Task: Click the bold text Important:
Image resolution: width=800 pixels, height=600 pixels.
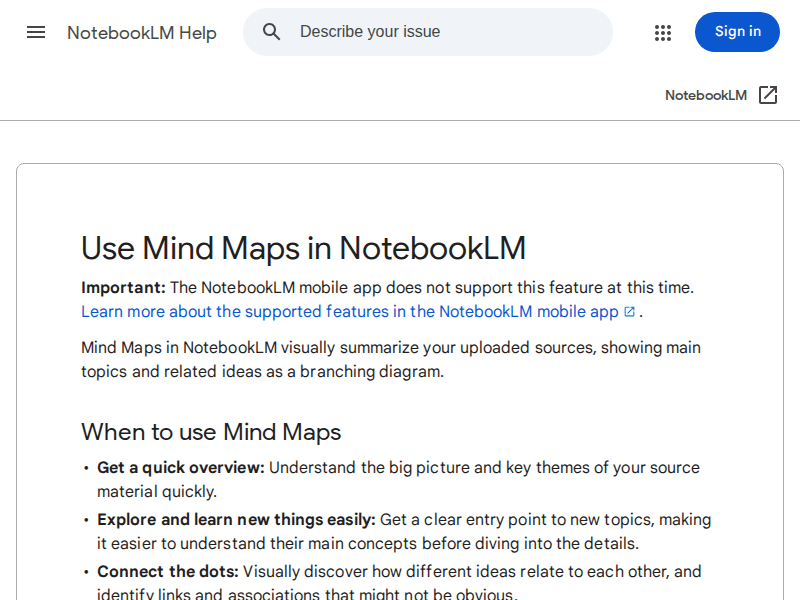Action: (x=123, y=287)
